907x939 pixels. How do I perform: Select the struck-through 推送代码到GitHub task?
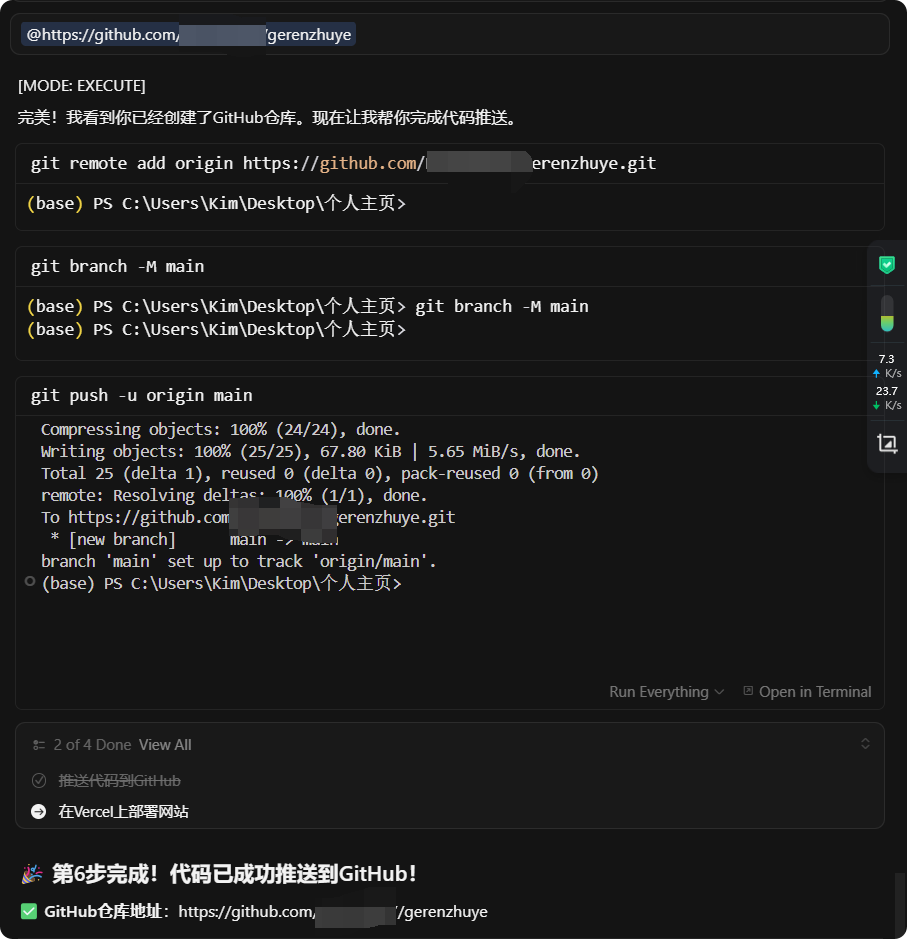(x=119, y=780)
